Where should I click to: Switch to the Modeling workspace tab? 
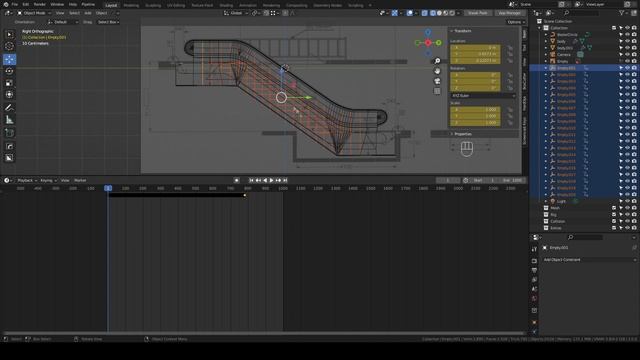click(131, 5)
